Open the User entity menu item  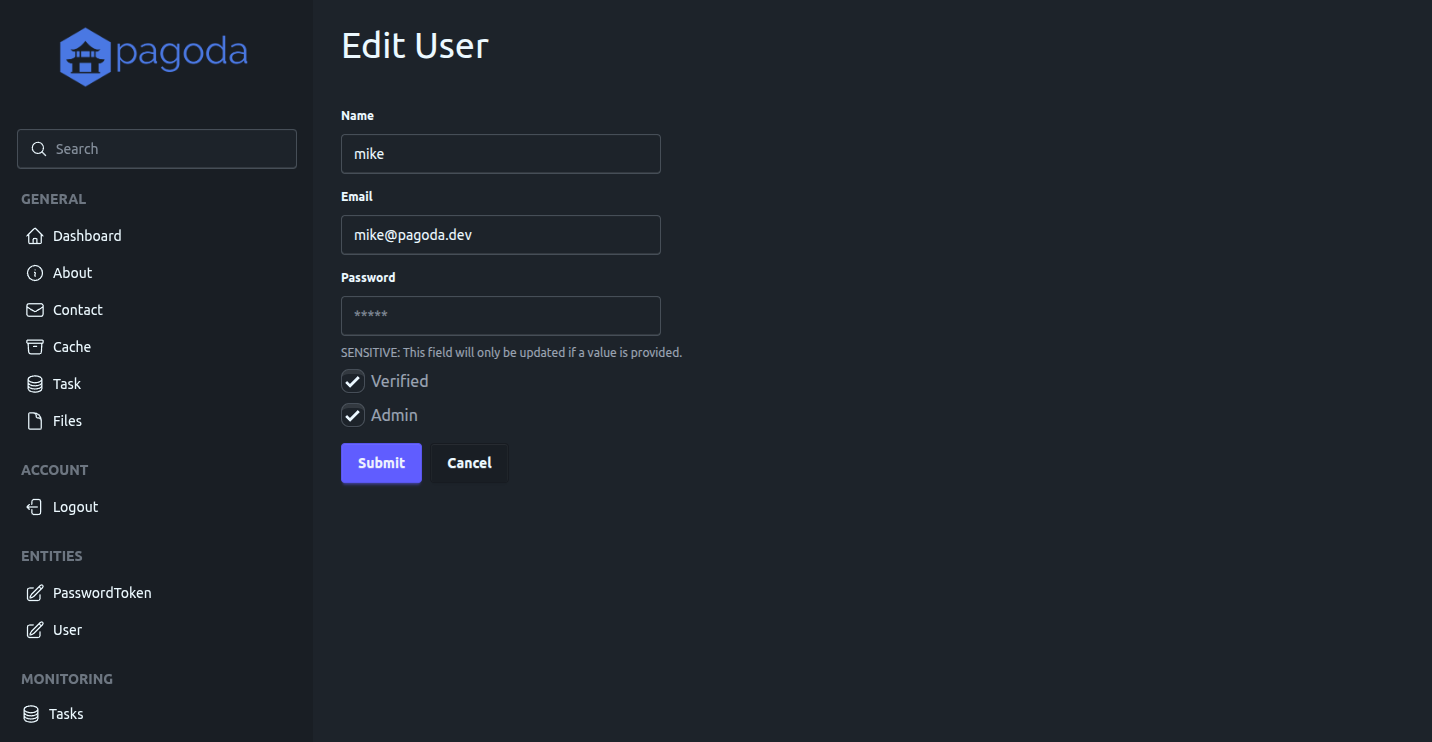[x=67, y=630]
